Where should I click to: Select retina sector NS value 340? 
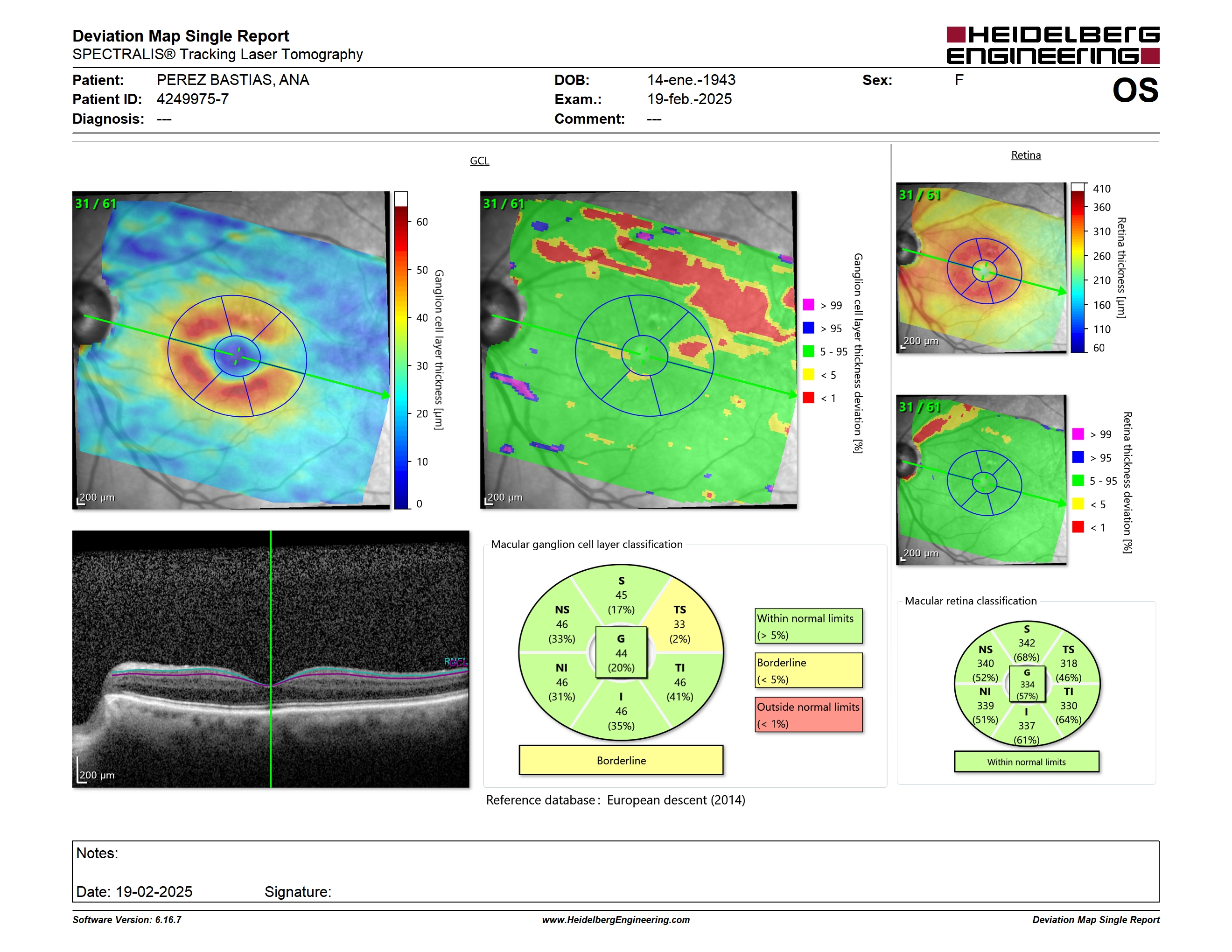coord(986,663)
